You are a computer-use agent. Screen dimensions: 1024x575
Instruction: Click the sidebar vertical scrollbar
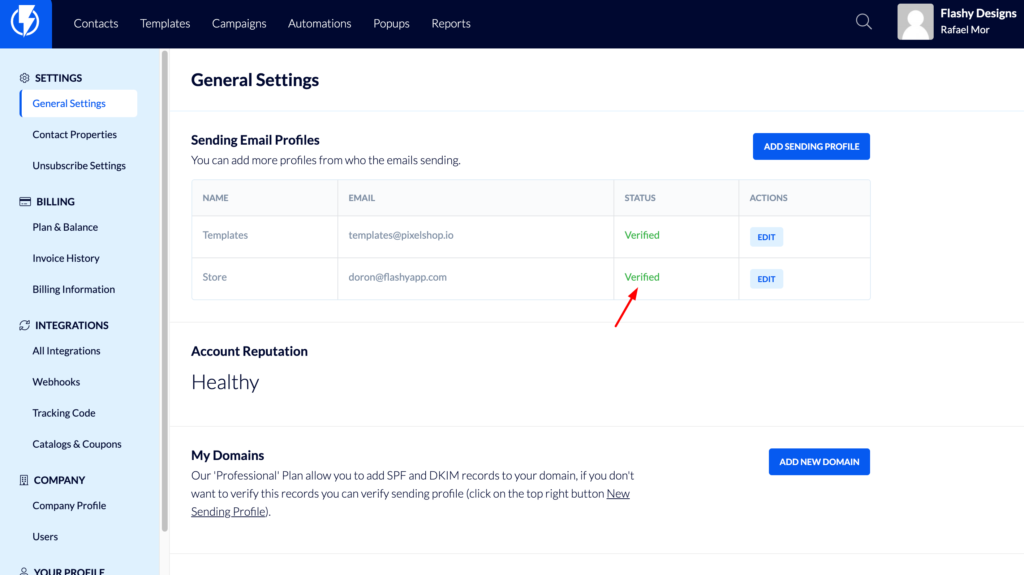pos(165,291)
